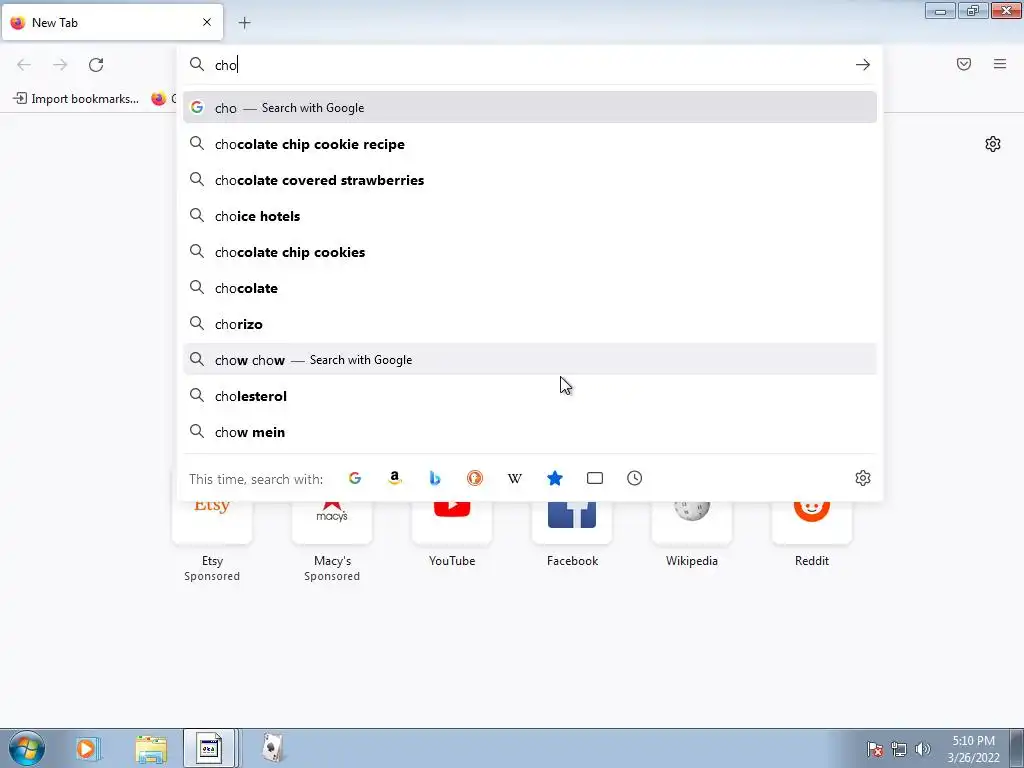Viewport: 1024px width, 768px height.
Task: Open the Action Center flag icon
Action: click(875, 749)
